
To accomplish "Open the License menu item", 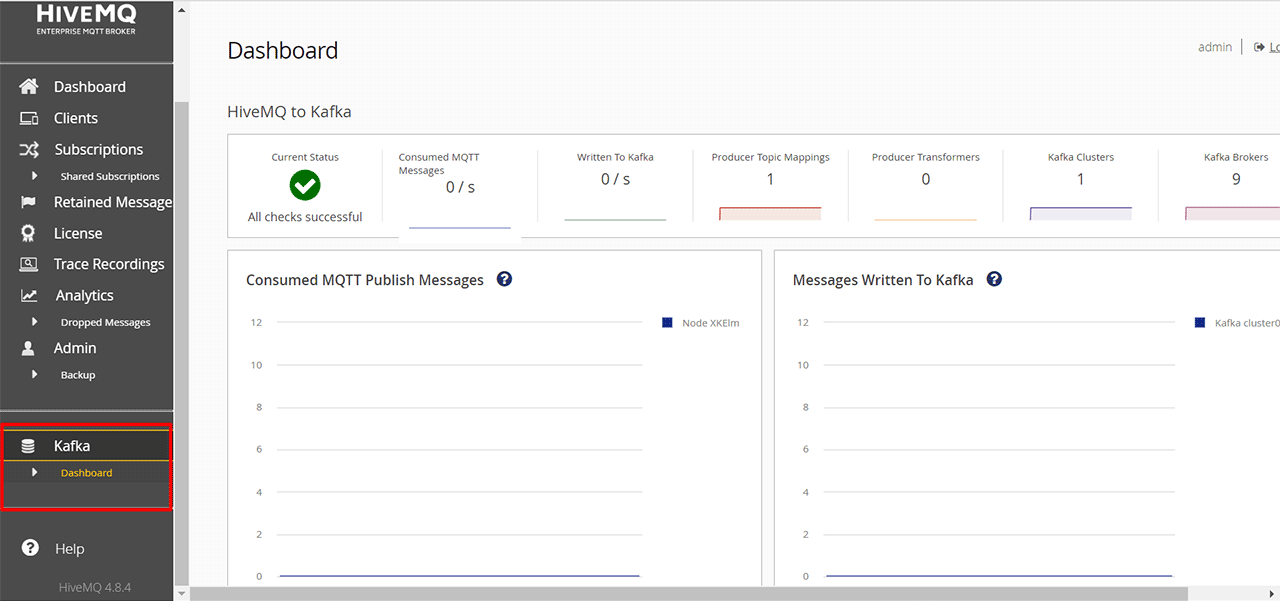I will pyautogui.click(x=78, y=233).
